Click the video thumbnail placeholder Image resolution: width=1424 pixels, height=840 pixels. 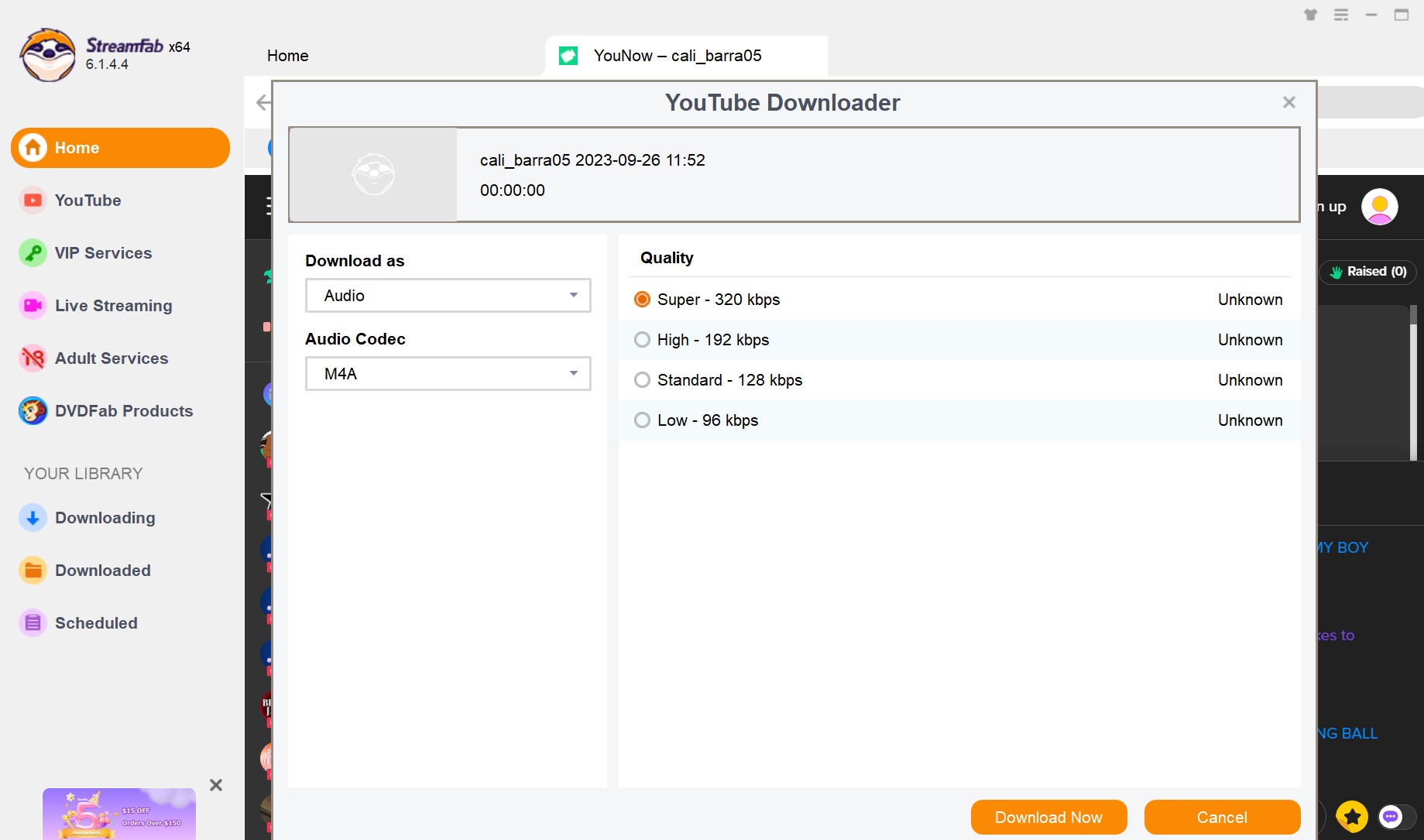[x=373, y=175]
